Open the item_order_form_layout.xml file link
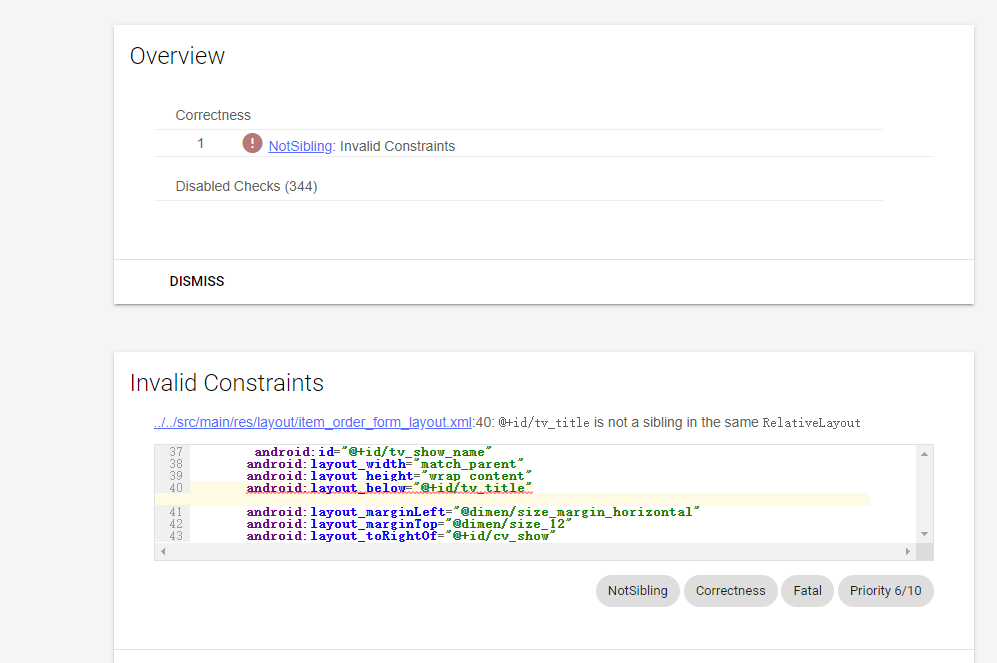The width and height of the screenshot is (997, 663). pos(312,422)
